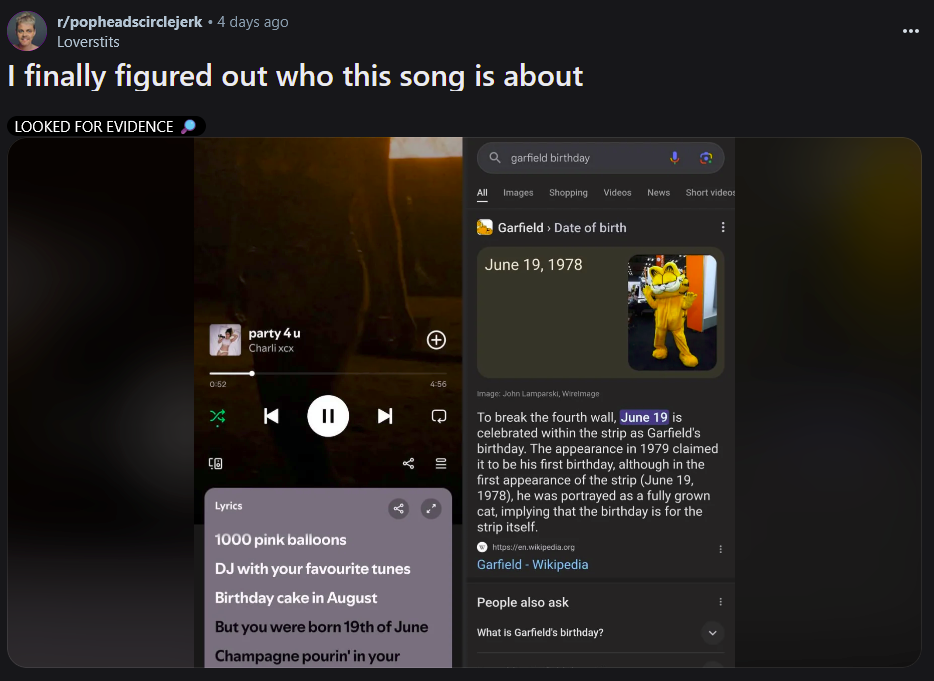Viewport: 934px width, 681px height.
Task: Click the party 4 u song title
Action: pos(275,333)
